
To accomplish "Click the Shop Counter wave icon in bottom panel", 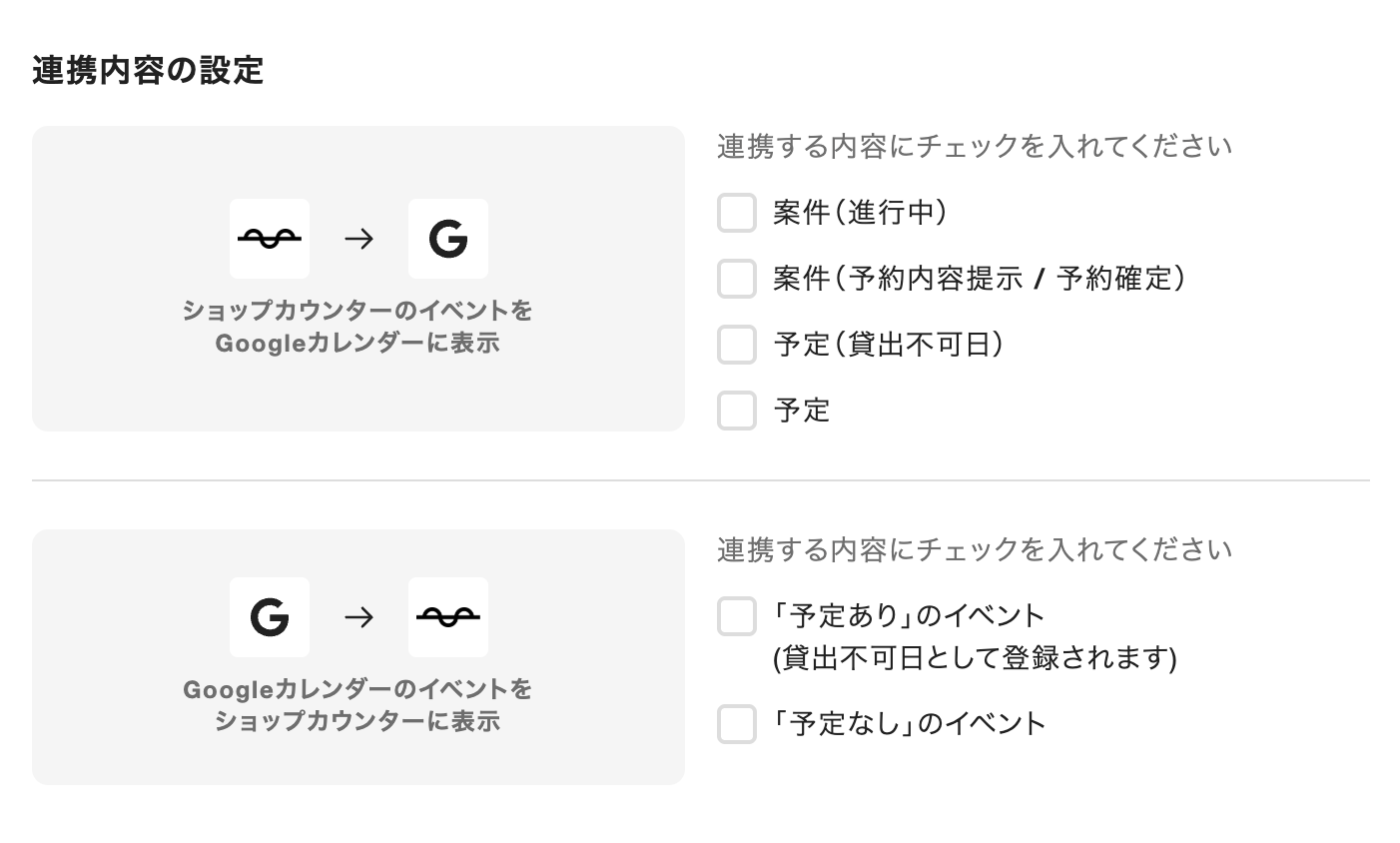I will [448, 617].
